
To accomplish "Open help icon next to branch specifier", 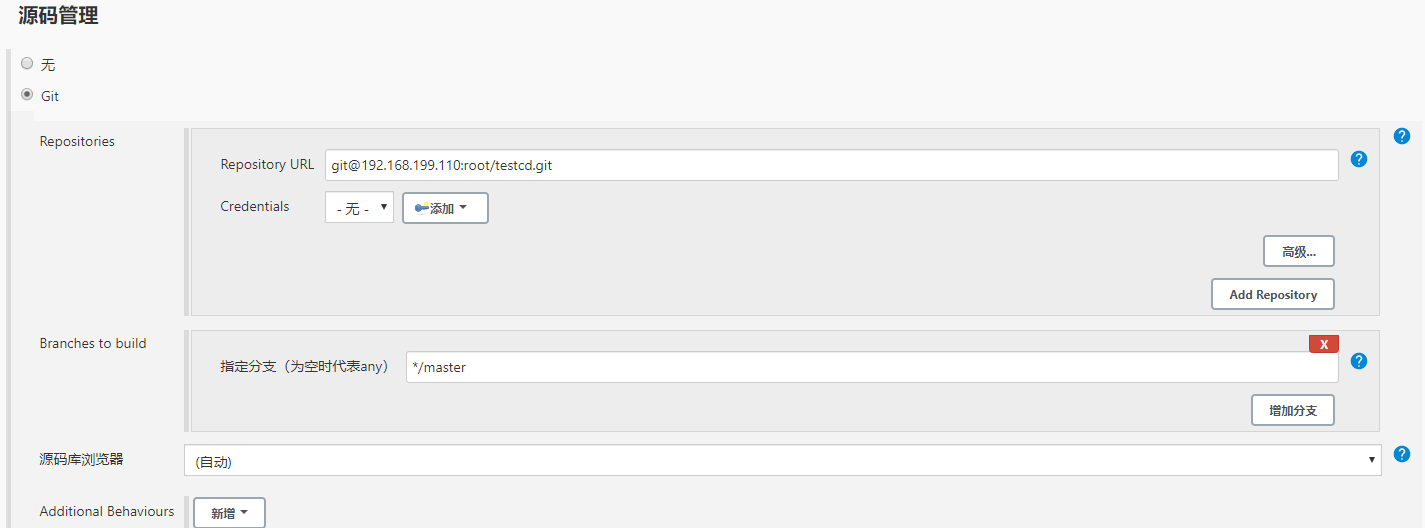I will (x=1358, y=361).
